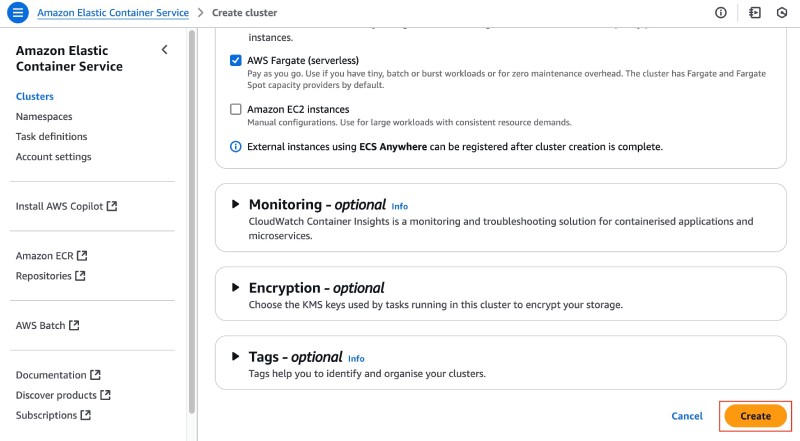
Task: Click 'Tags help you to identify' description text
Action: tap(367, 374)
